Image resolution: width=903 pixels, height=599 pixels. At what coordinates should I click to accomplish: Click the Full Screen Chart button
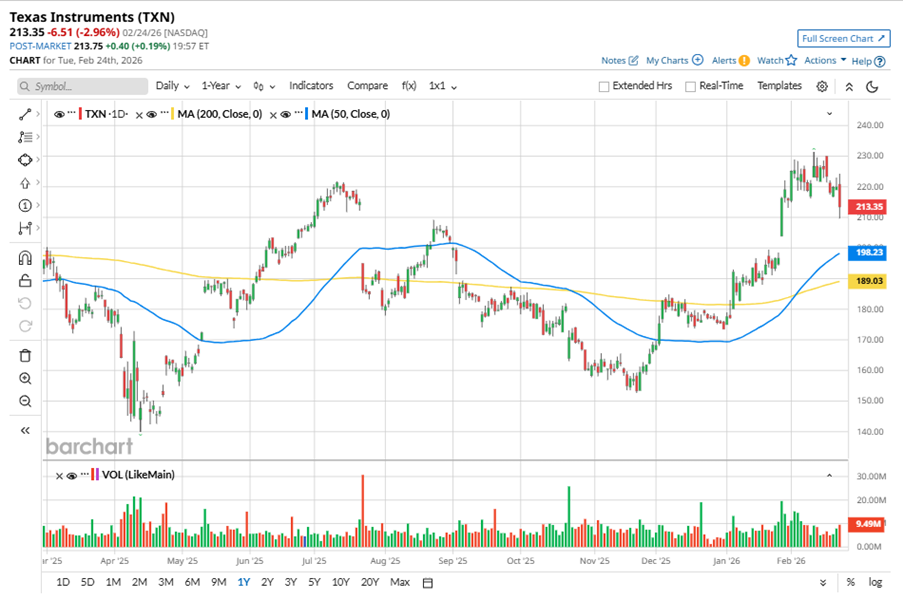coord(844,38)
